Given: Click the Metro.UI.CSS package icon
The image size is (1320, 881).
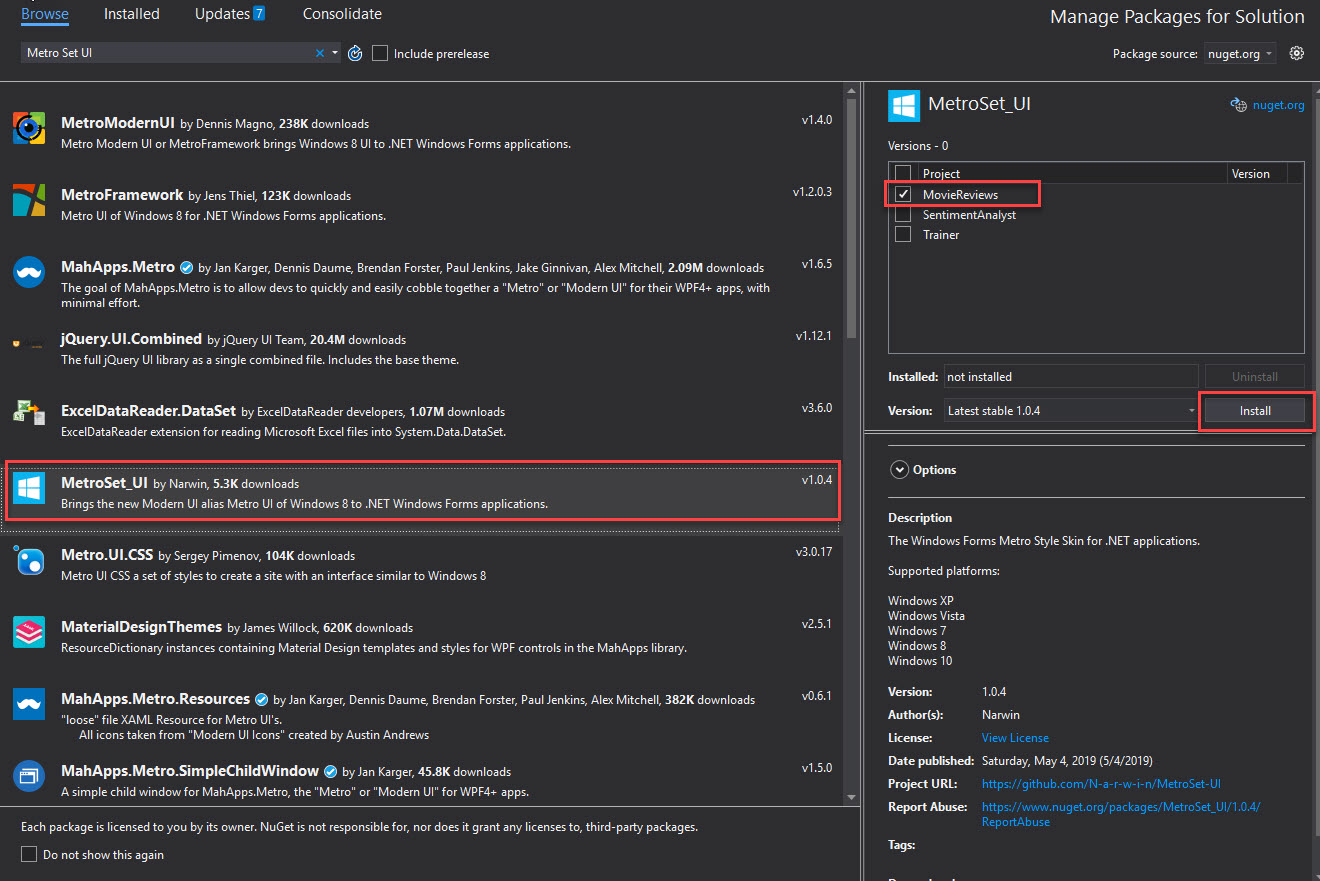Looking at the screenshot, I should (29, 560).
